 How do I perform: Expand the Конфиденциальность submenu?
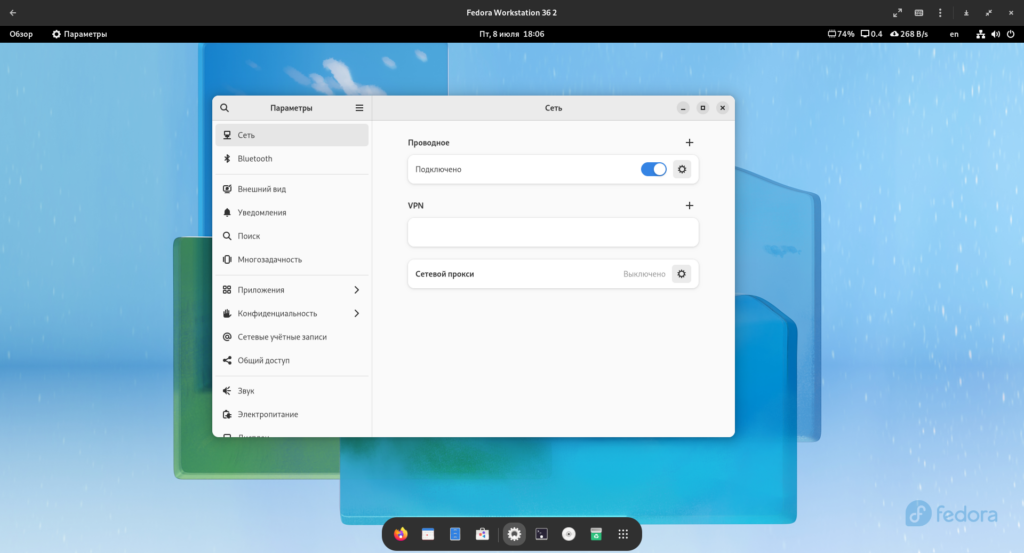(291, 313)
